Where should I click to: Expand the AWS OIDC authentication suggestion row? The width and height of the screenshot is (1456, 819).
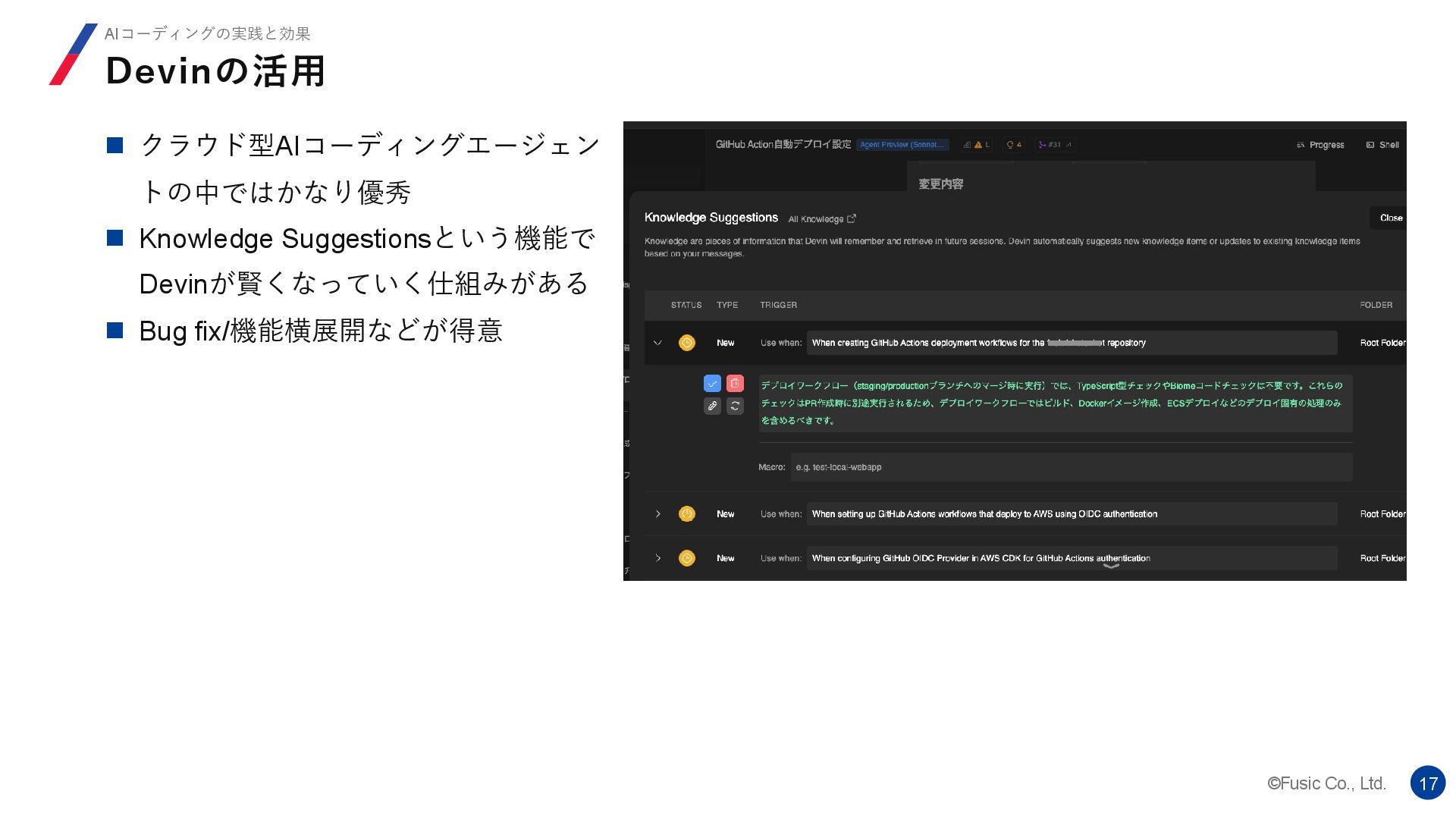pos(657,514)
